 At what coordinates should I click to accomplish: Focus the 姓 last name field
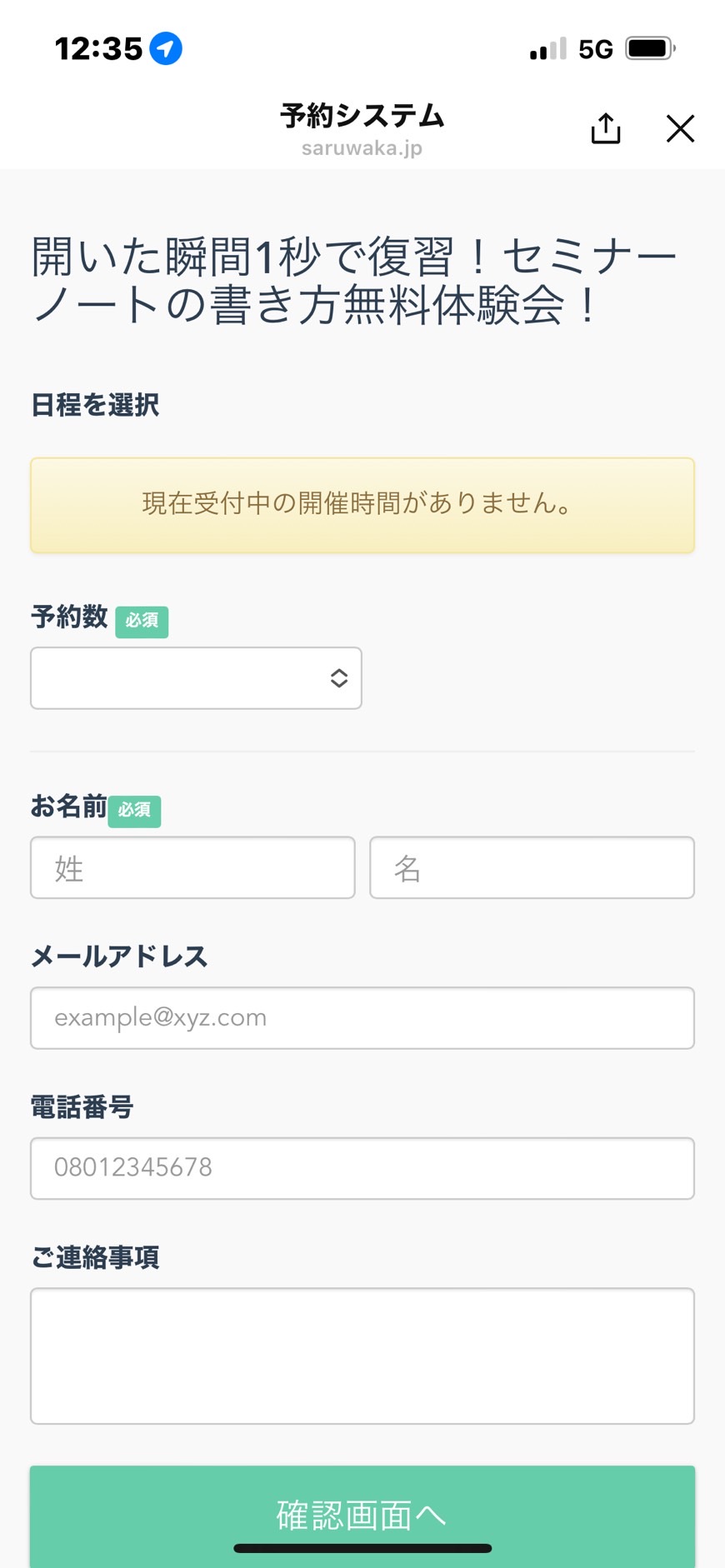(x=192, y=867)
